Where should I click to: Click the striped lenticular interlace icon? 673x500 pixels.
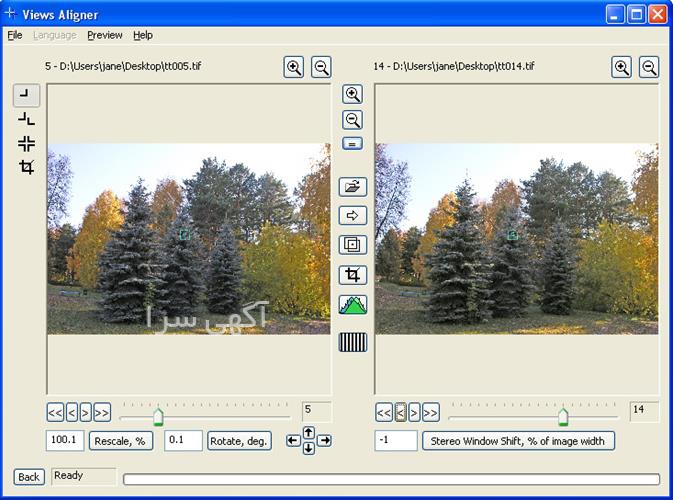(353, 342)
